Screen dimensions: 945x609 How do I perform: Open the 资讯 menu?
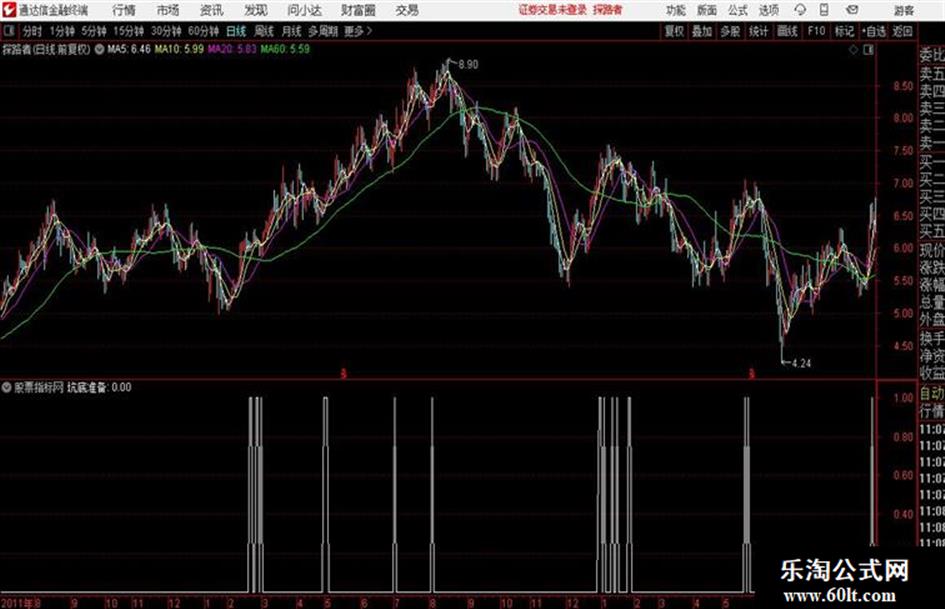click(x=212, y=10)
